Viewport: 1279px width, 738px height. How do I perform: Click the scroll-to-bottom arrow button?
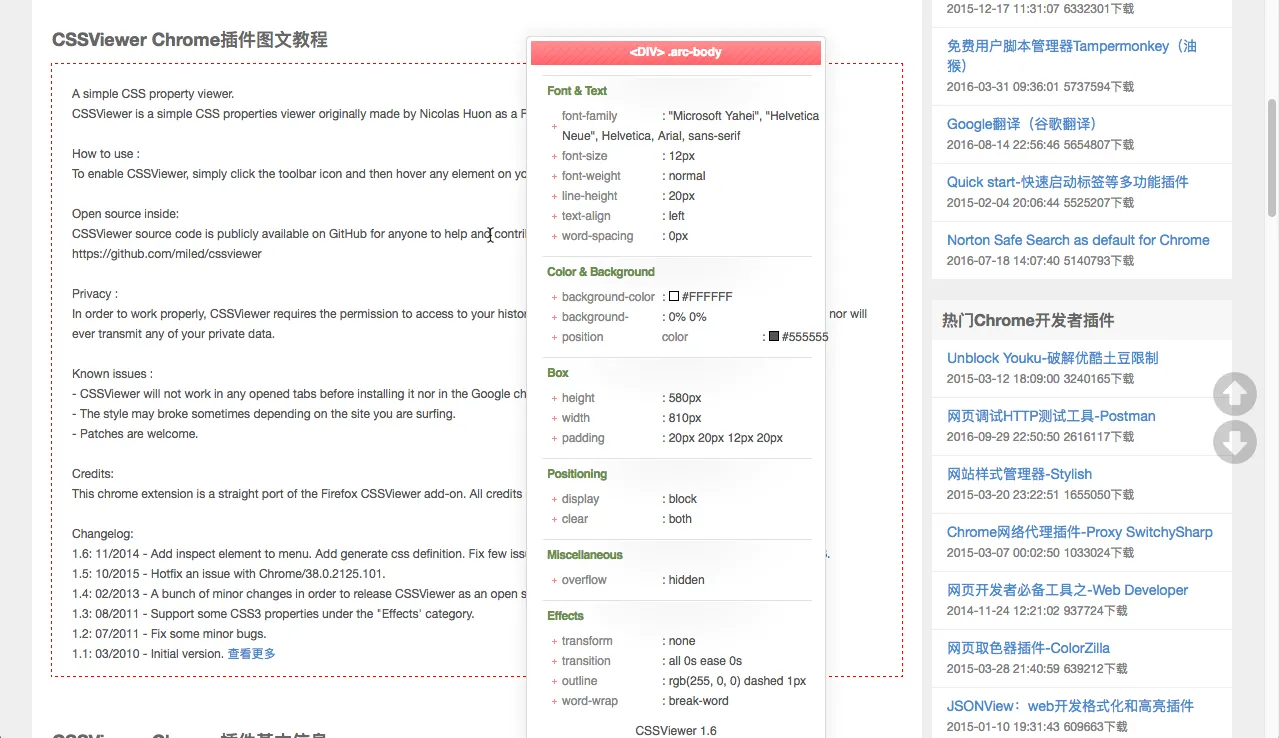coord(1234,443)
